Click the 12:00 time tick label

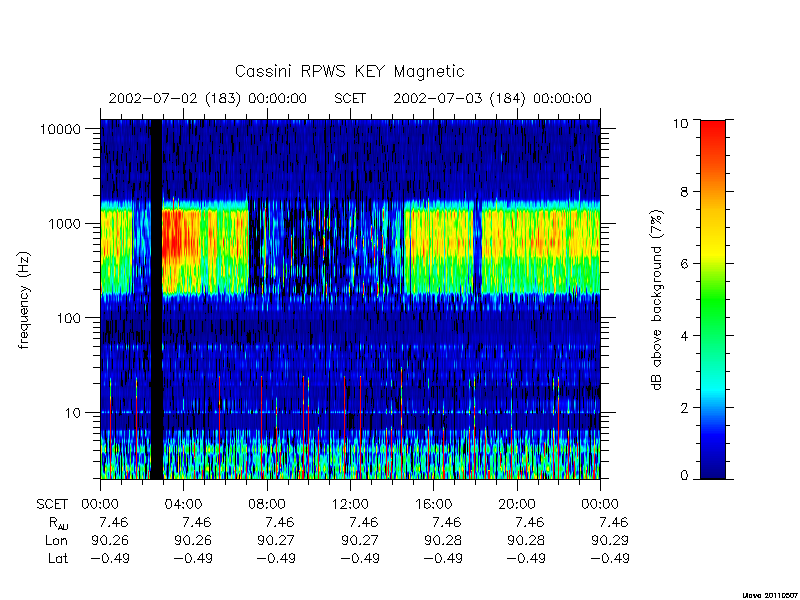click(x=350, y=505)
